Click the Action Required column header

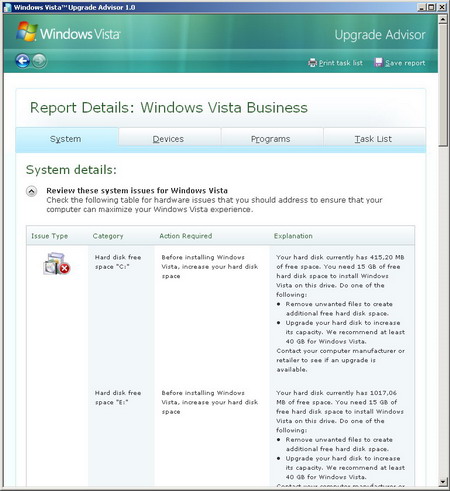pos(186,236)
